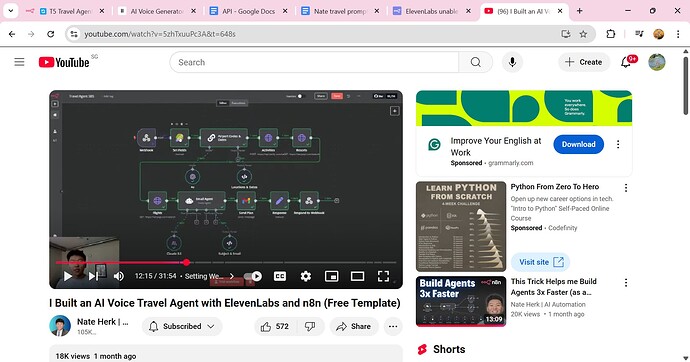Click the search magnifier button
This screenshot has height=362, width=690.
click(x=475, y=62)
